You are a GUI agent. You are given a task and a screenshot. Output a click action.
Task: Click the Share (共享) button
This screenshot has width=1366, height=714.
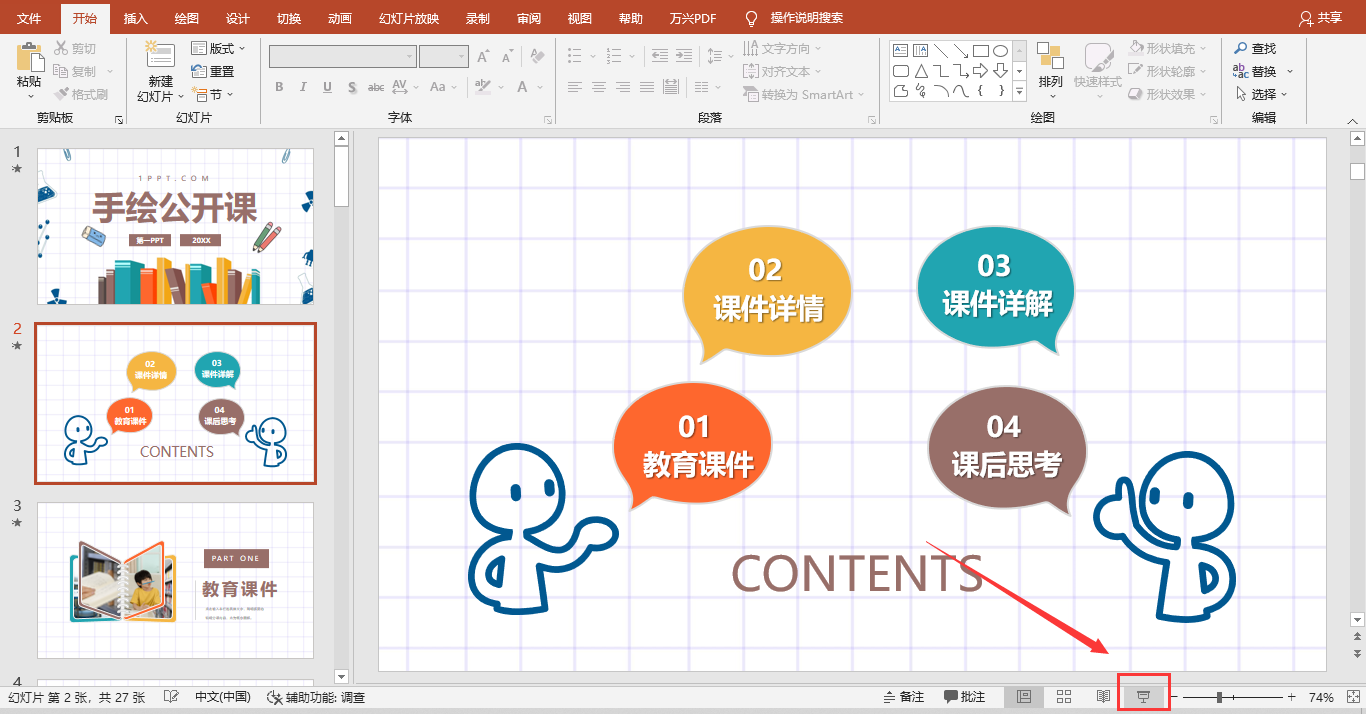[x=1320, y=18]
